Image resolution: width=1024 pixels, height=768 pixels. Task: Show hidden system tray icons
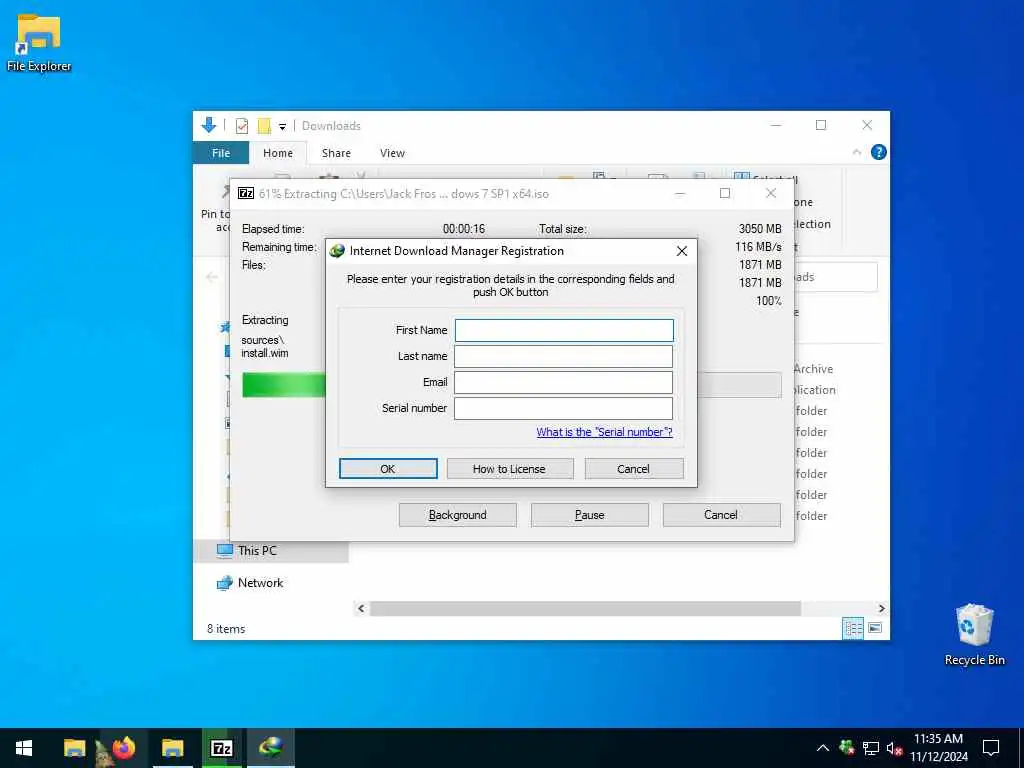click(823, 748)
